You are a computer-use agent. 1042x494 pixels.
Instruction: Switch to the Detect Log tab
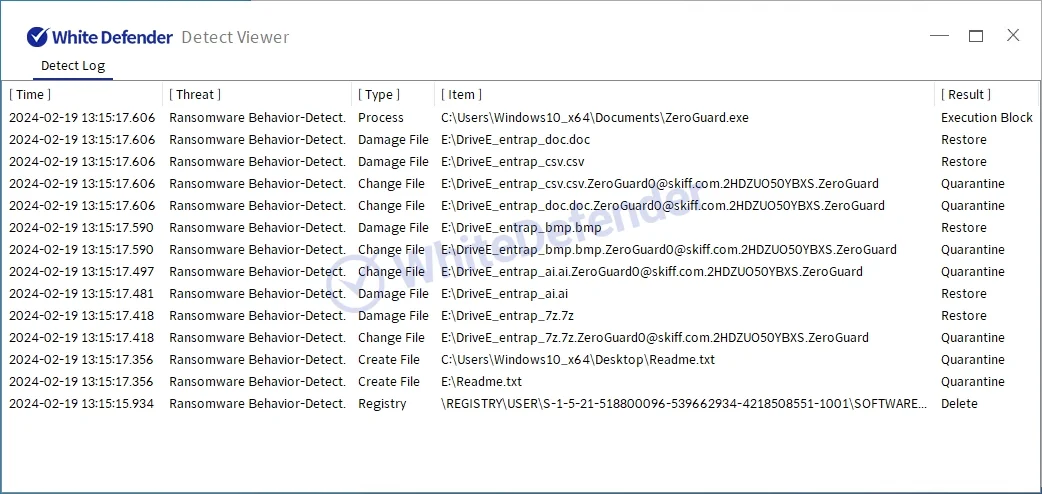pyautogui.click(x=72, y=66)
